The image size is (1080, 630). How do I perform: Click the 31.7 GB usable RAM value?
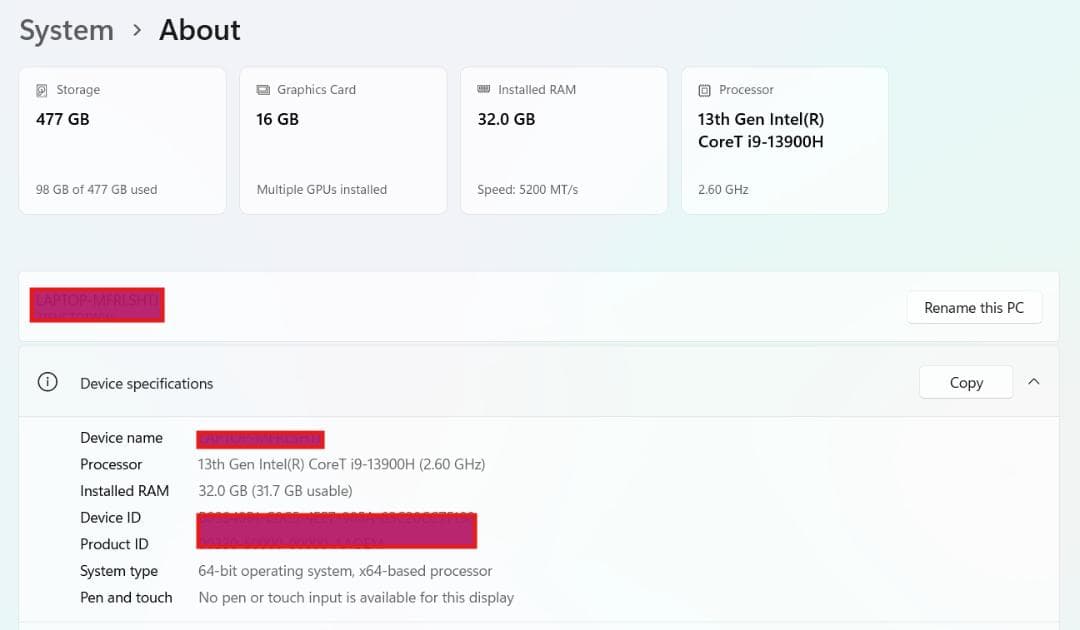(x=275, y=491)
